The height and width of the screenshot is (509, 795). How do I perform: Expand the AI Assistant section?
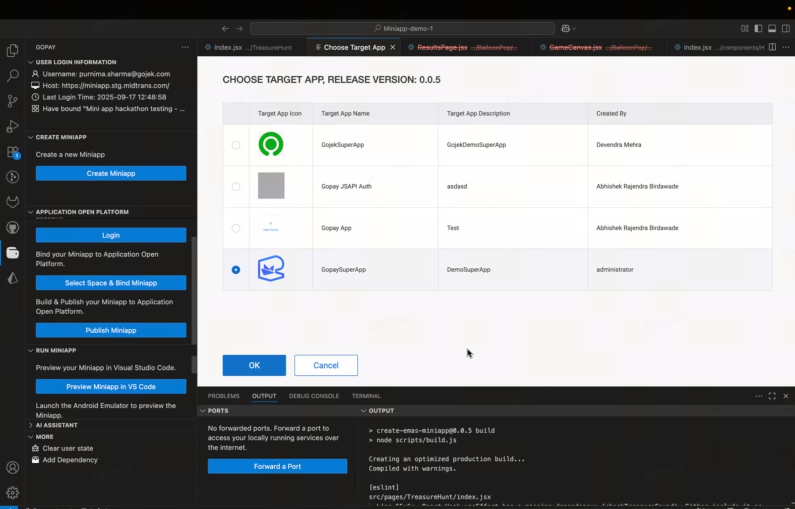tap(30, 425)
